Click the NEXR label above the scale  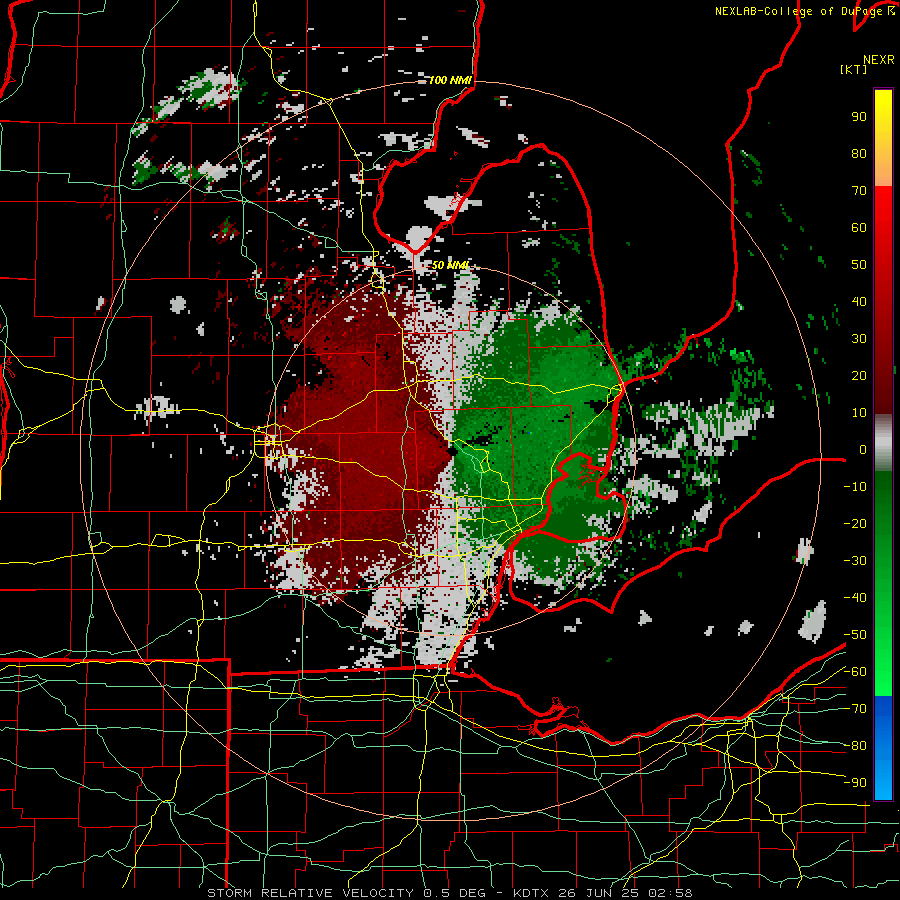click(x=878, y=60)
